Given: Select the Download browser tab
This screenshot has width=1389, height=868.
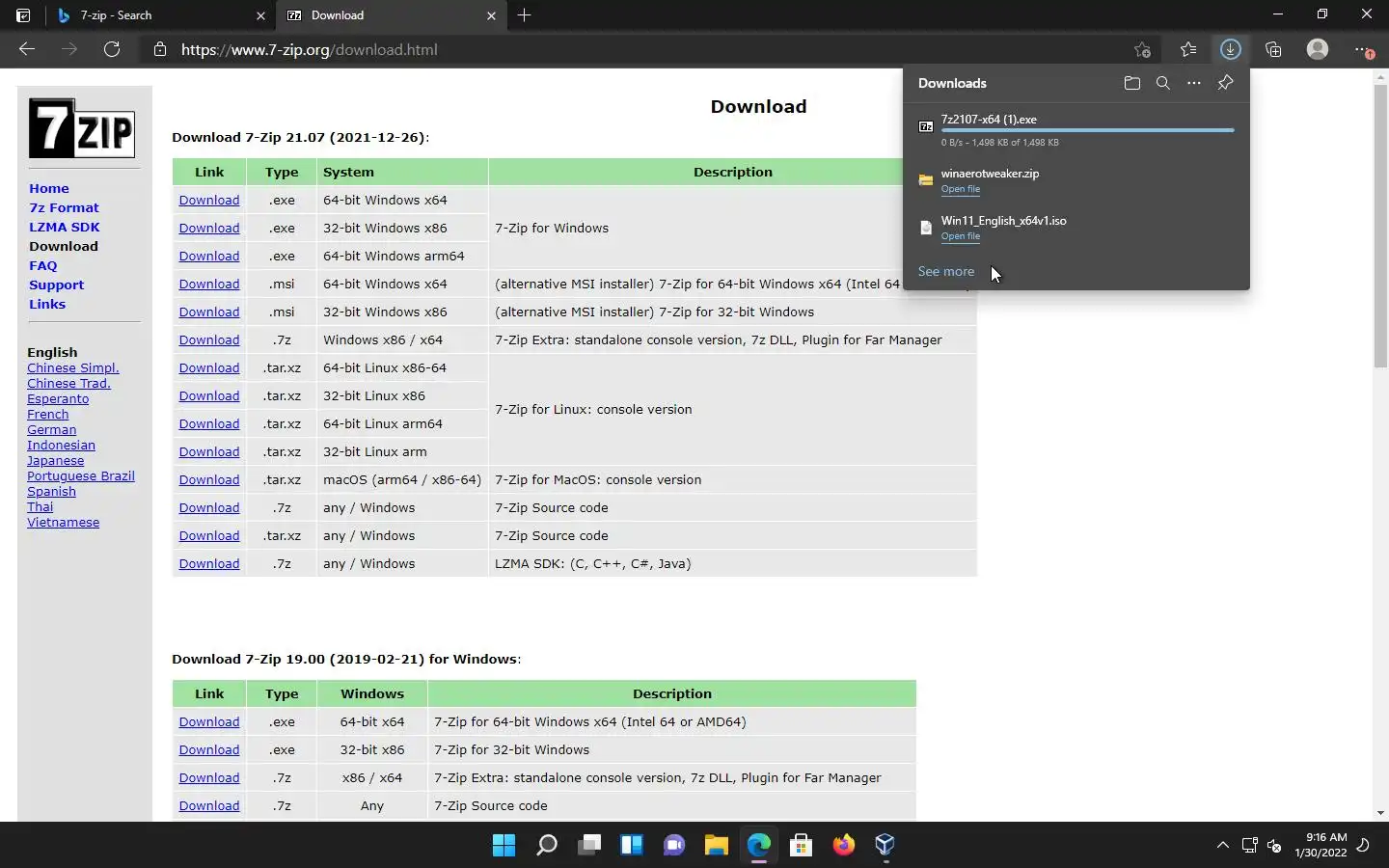Looking at the screenshot, I should point(392,15).
